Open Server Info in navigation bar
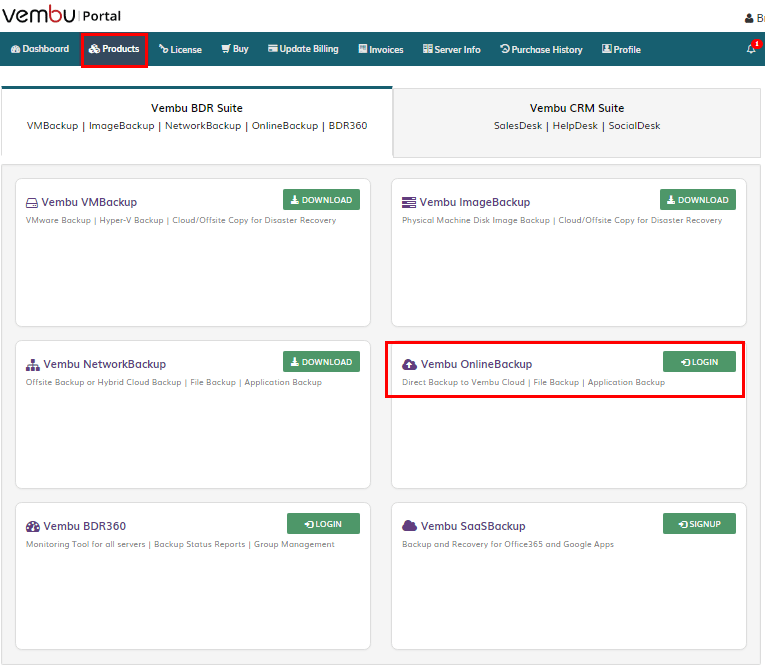The image size is (765, 668). pyautogui.click(x=452, y=49)
